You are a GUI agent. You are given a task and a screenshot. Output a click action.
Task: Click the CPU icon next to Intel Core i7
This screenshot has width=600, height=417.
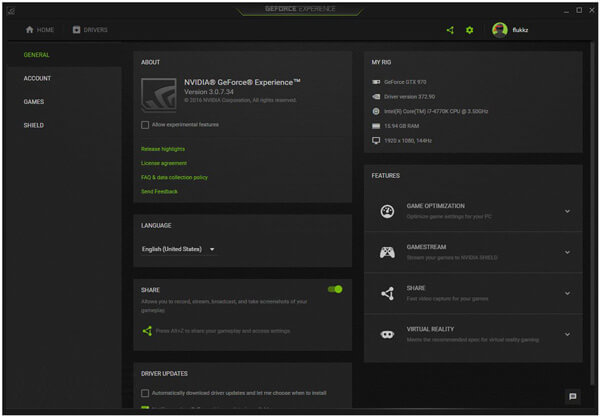pos(376,111)
